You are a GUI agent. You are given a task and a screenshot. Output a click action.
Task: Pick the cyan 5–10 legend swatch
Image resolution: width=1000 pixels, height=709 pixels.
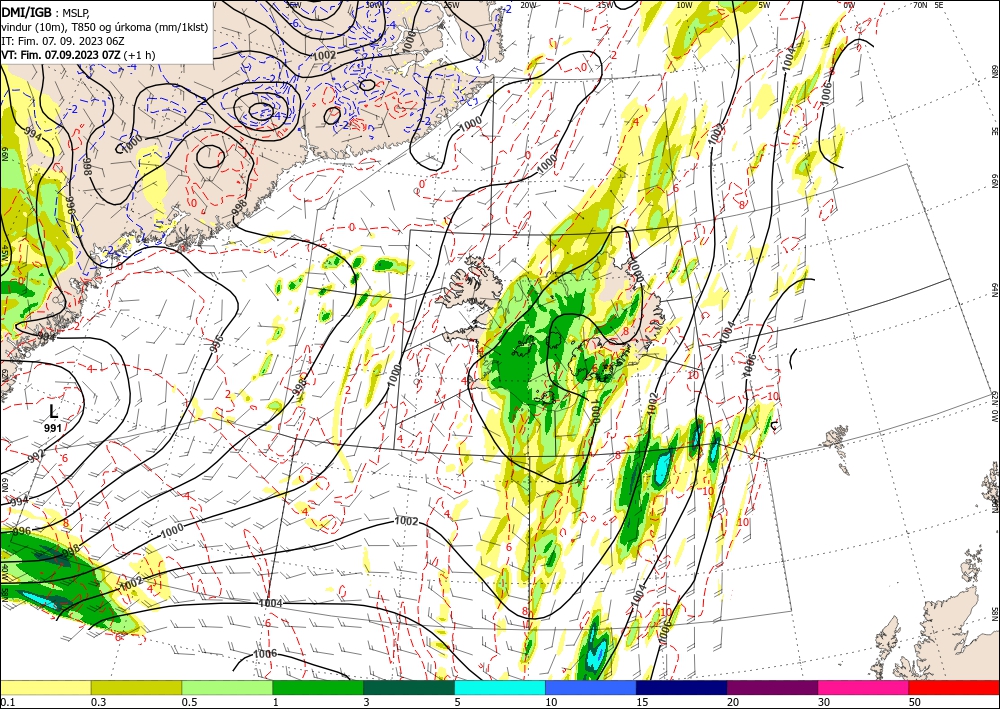coord(500,687)
